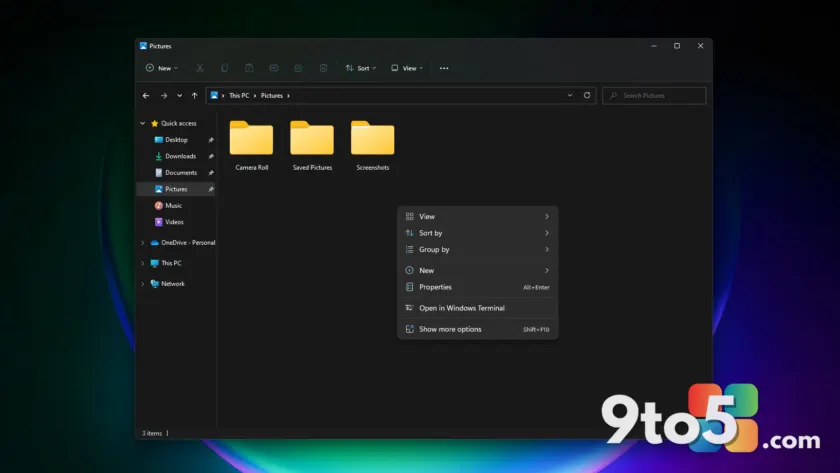The image size is (840, 473).
Task: Go back with the left arrow
Action: (x=146, y=95)
